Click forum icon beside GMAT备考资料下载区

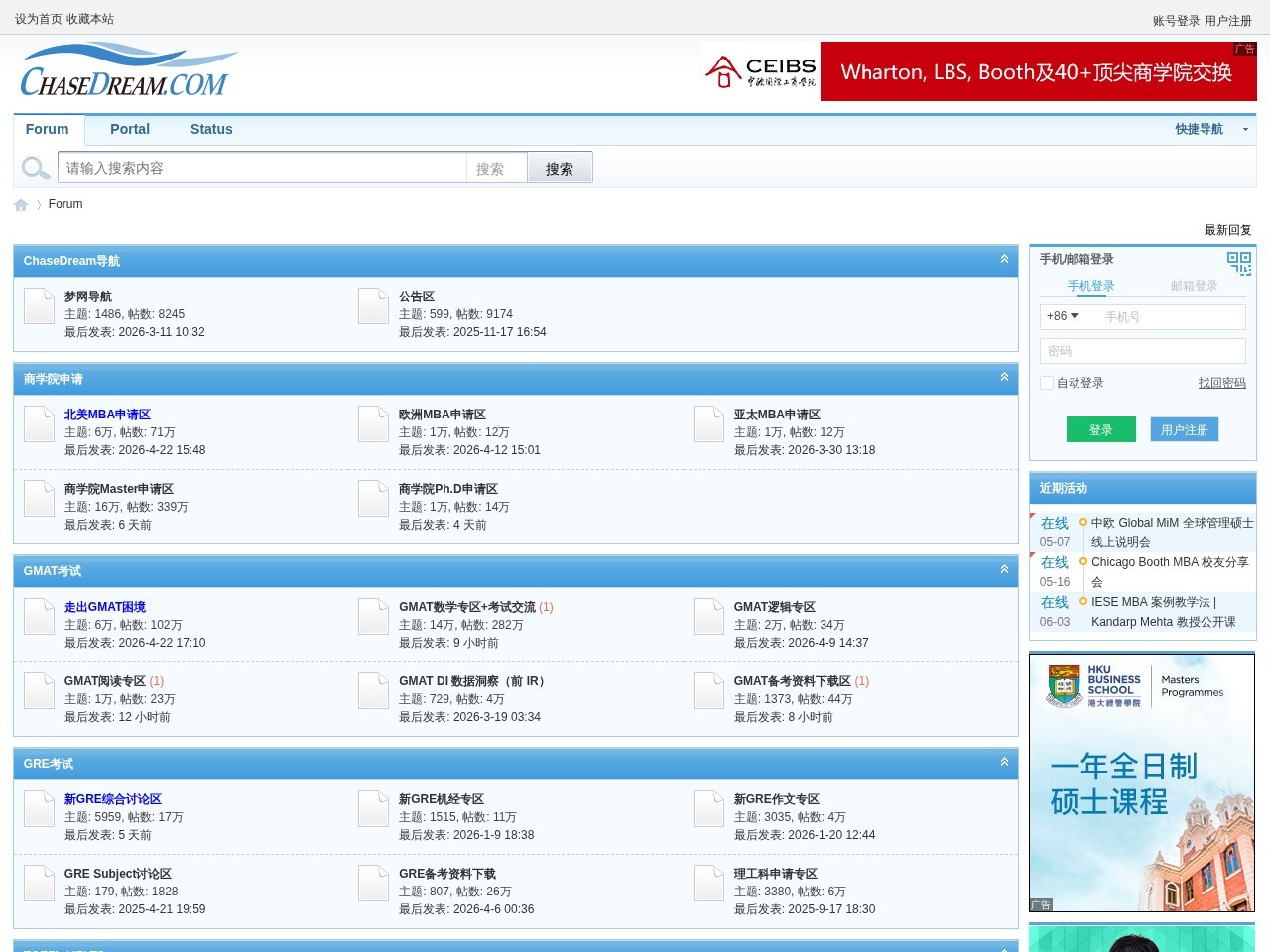tap(709, 690)
